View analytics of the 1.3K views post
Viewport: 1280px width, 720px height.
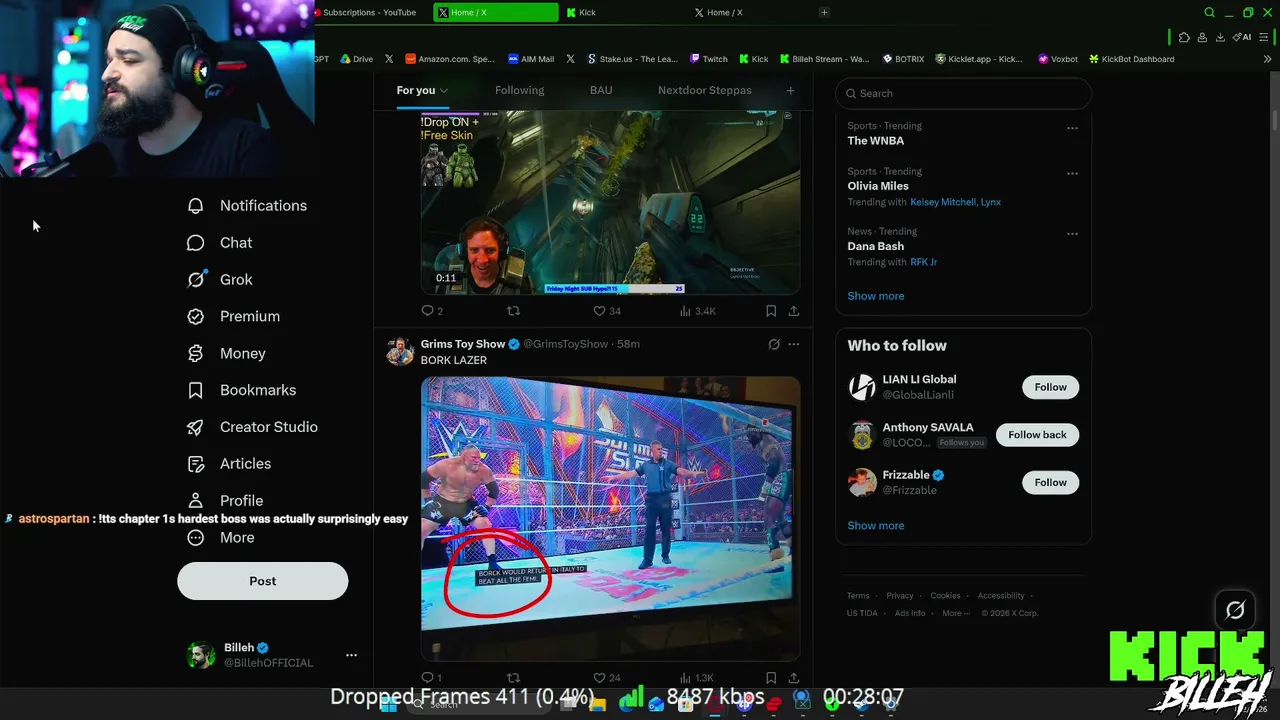pyautogui.click(x=697, y=678)
